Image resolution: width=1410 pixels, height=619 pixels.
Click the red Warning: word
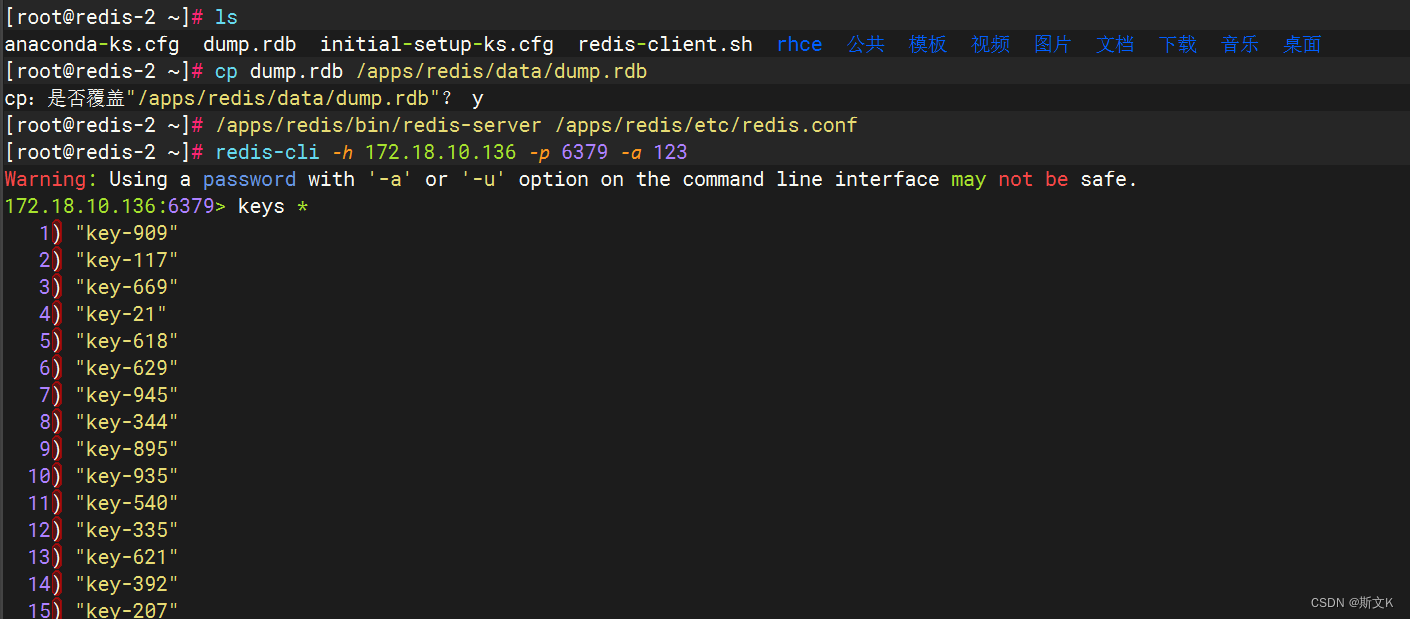click(x=51, y=179)
